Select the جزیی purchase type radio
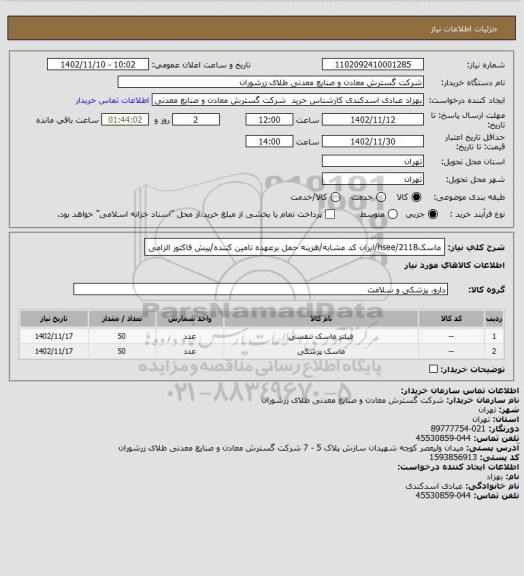524x576 pixels. pos(434,214)
